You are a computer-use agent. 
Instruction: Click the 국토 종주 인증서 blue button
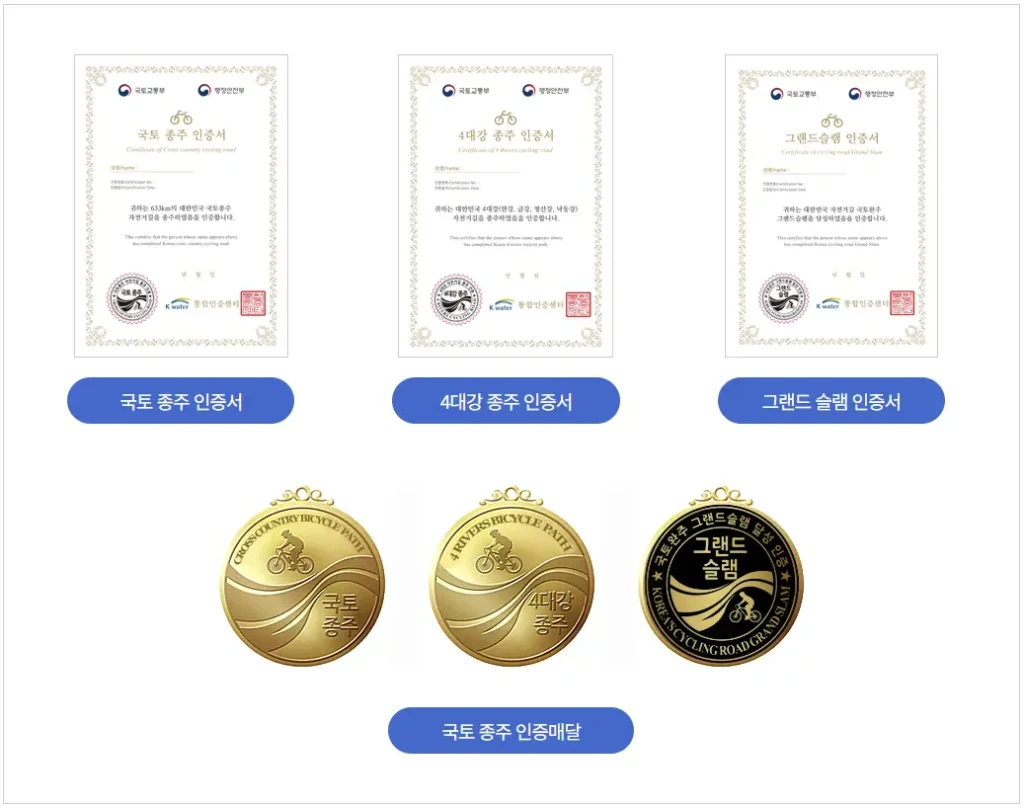(x=180, y=400)
